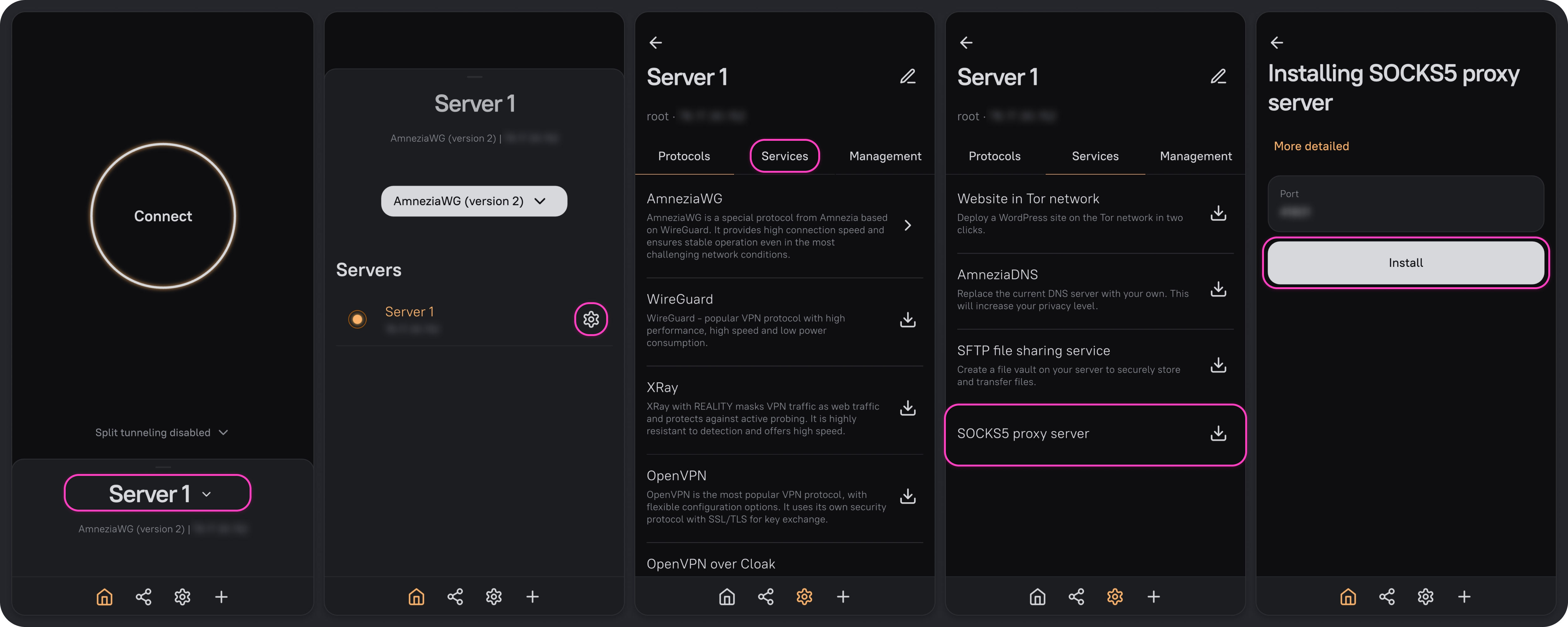Tap the rename pencil above the WireGuard protocol list
The width and height of the screenshot is (1568, 627).
(x=908, y=76)
